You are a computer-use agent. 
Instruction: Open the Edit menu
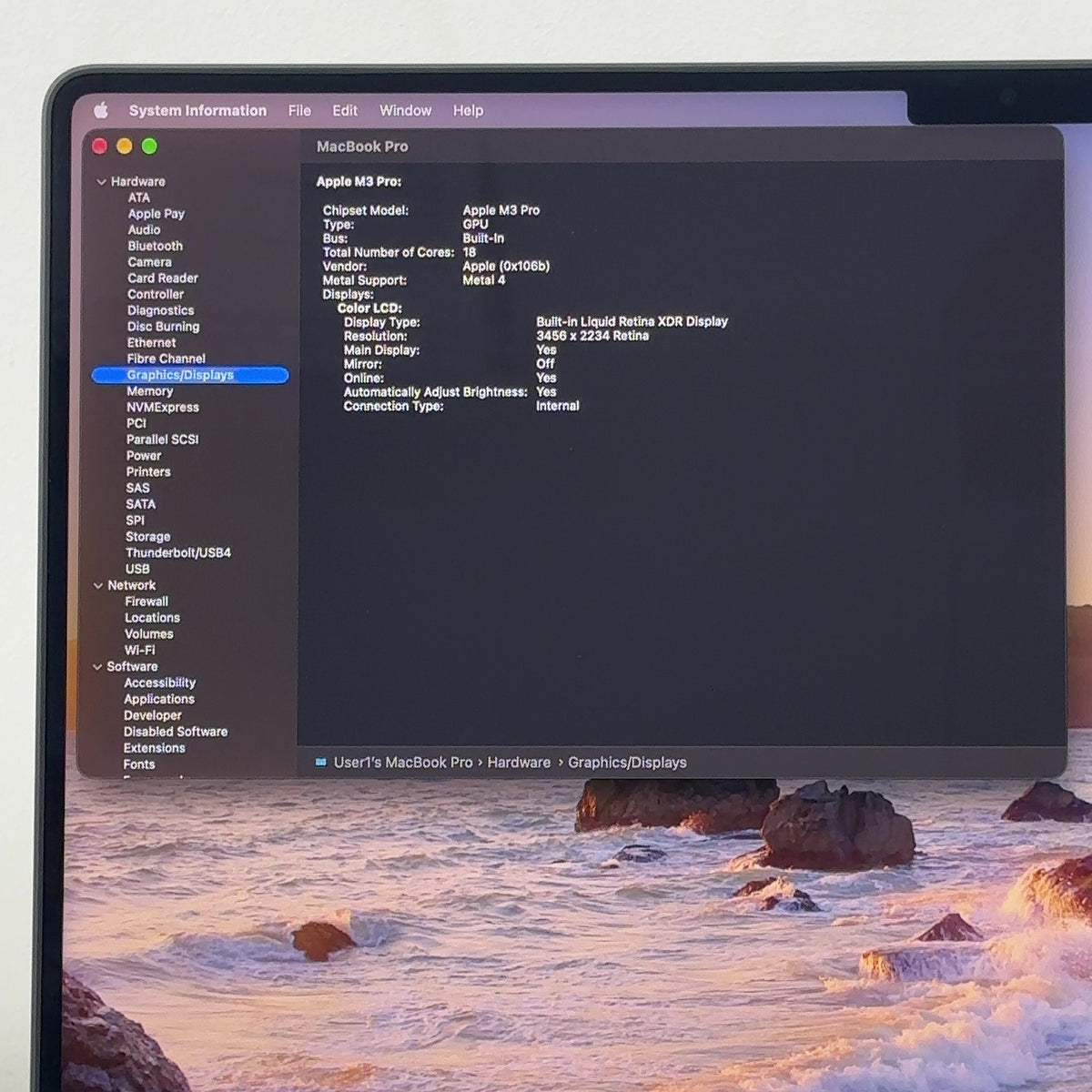point(345,111)
